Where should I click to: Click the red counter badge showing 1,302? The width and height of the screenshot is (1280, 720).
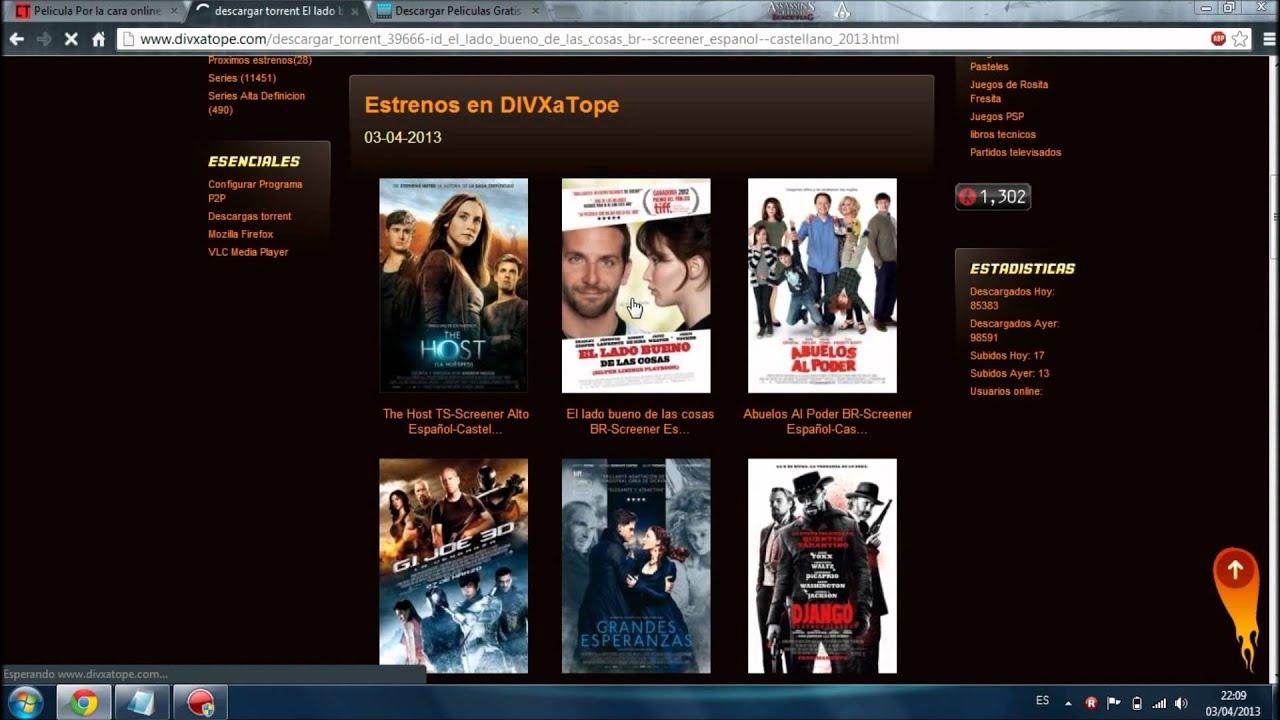point(993,197)
